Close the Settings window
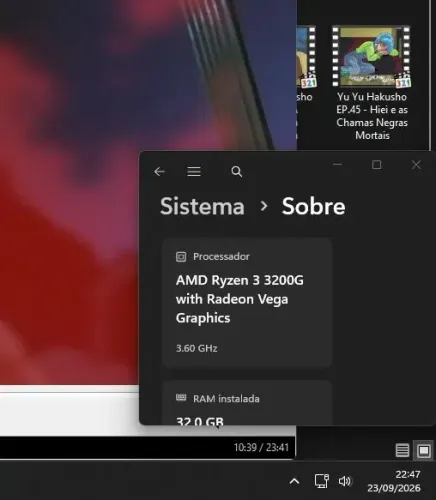The width and height of the screenshot is (436, 500). point(416,165)
